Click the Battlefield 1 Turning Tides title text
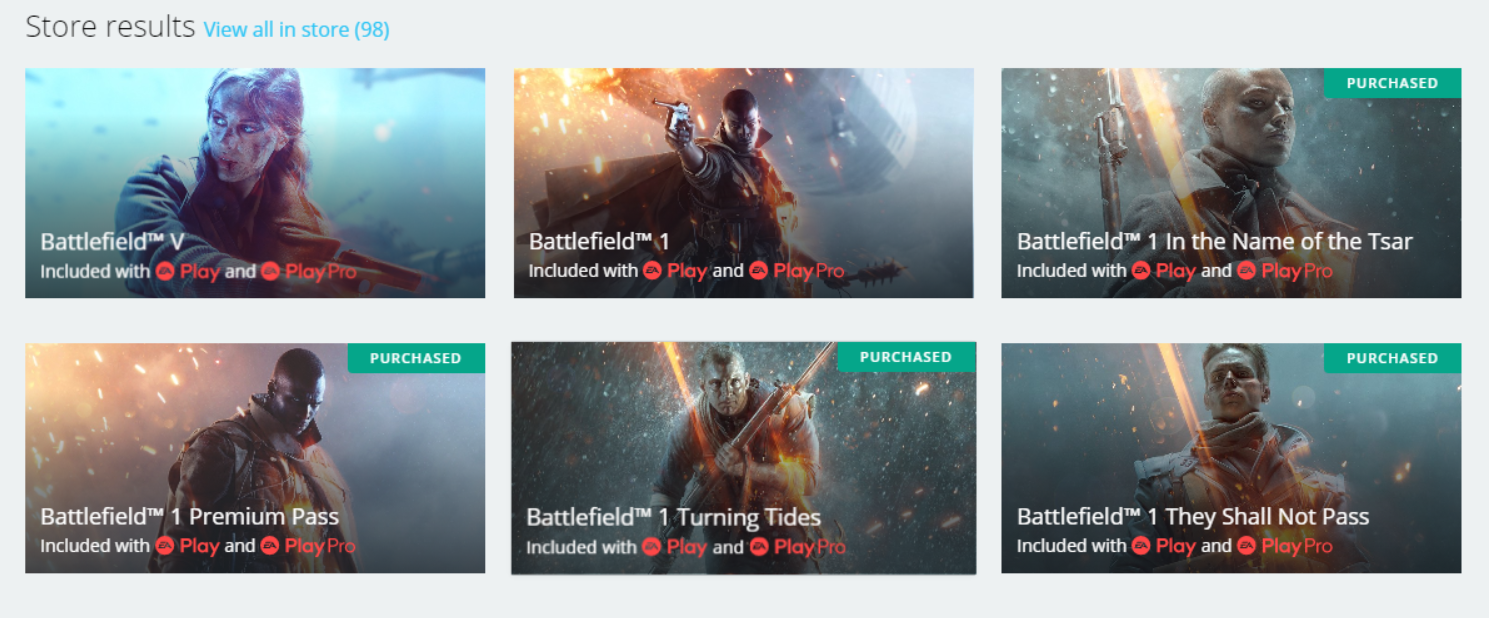The width and height of the screenshot is (1489, 618). point(674,517)
